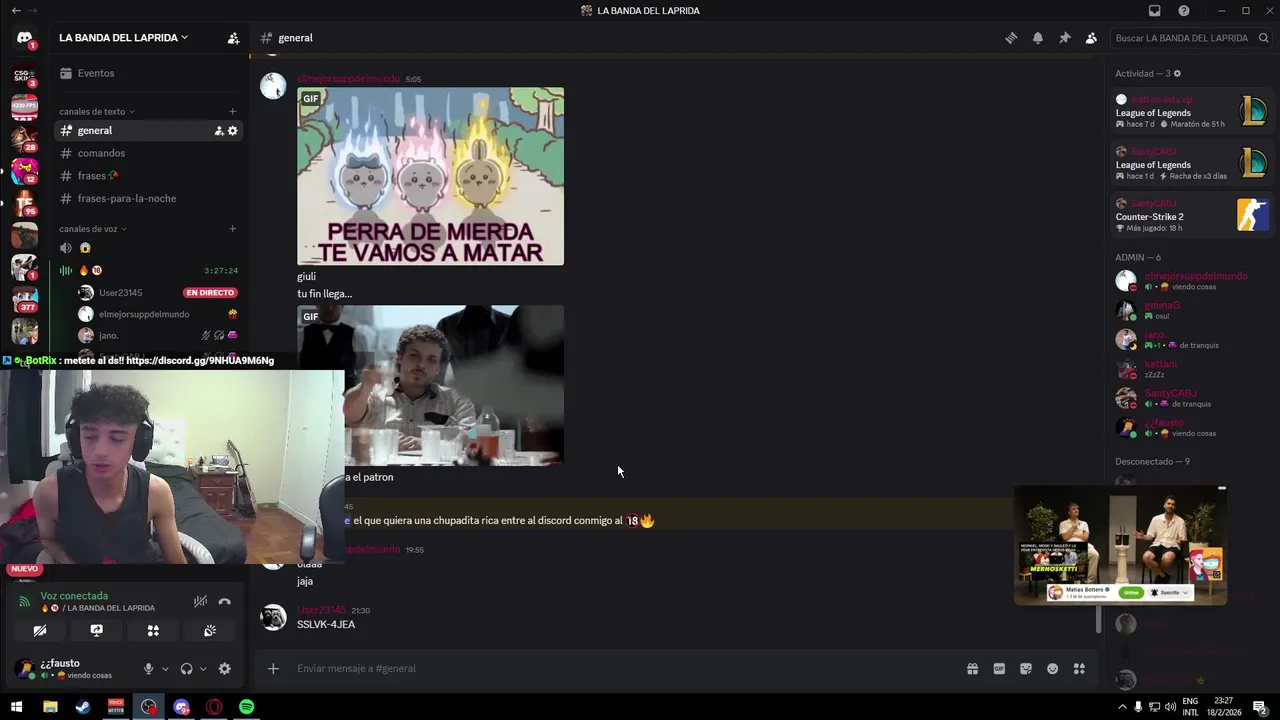Viewport: 1280px width, 720px height.
Task: Select the frases-para-la-noche channel
Action: (148, 198)
